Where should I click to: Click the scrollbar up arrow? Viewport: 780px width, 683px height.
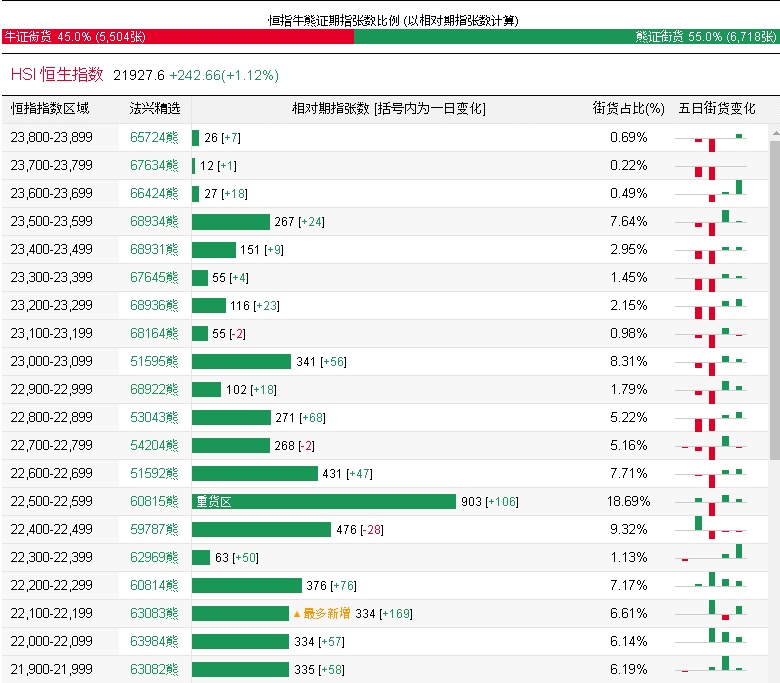pos(775,134)
